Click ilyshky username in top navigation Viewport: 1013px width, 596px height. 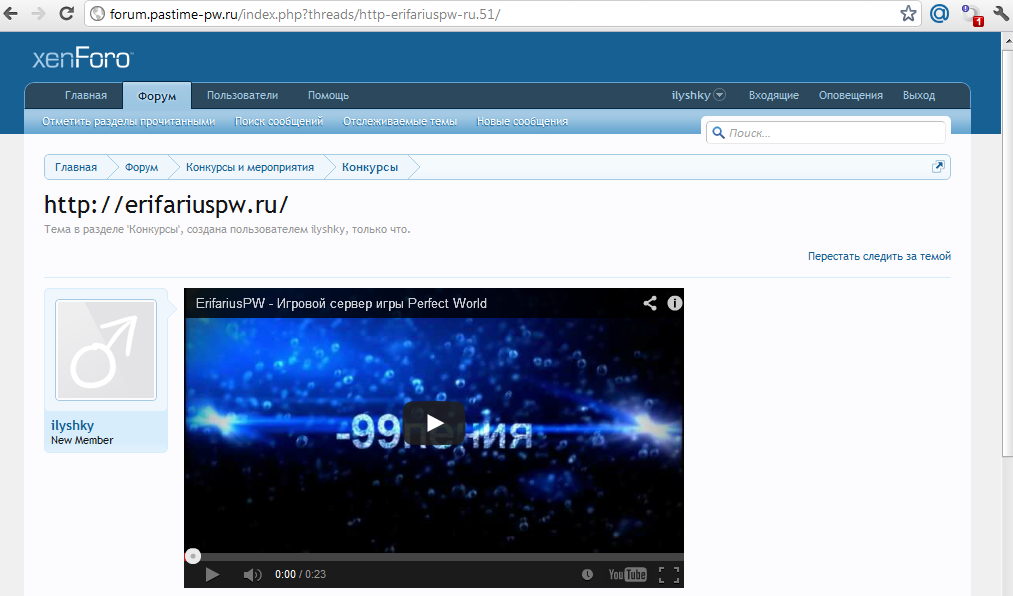click(x=691, y=95)
